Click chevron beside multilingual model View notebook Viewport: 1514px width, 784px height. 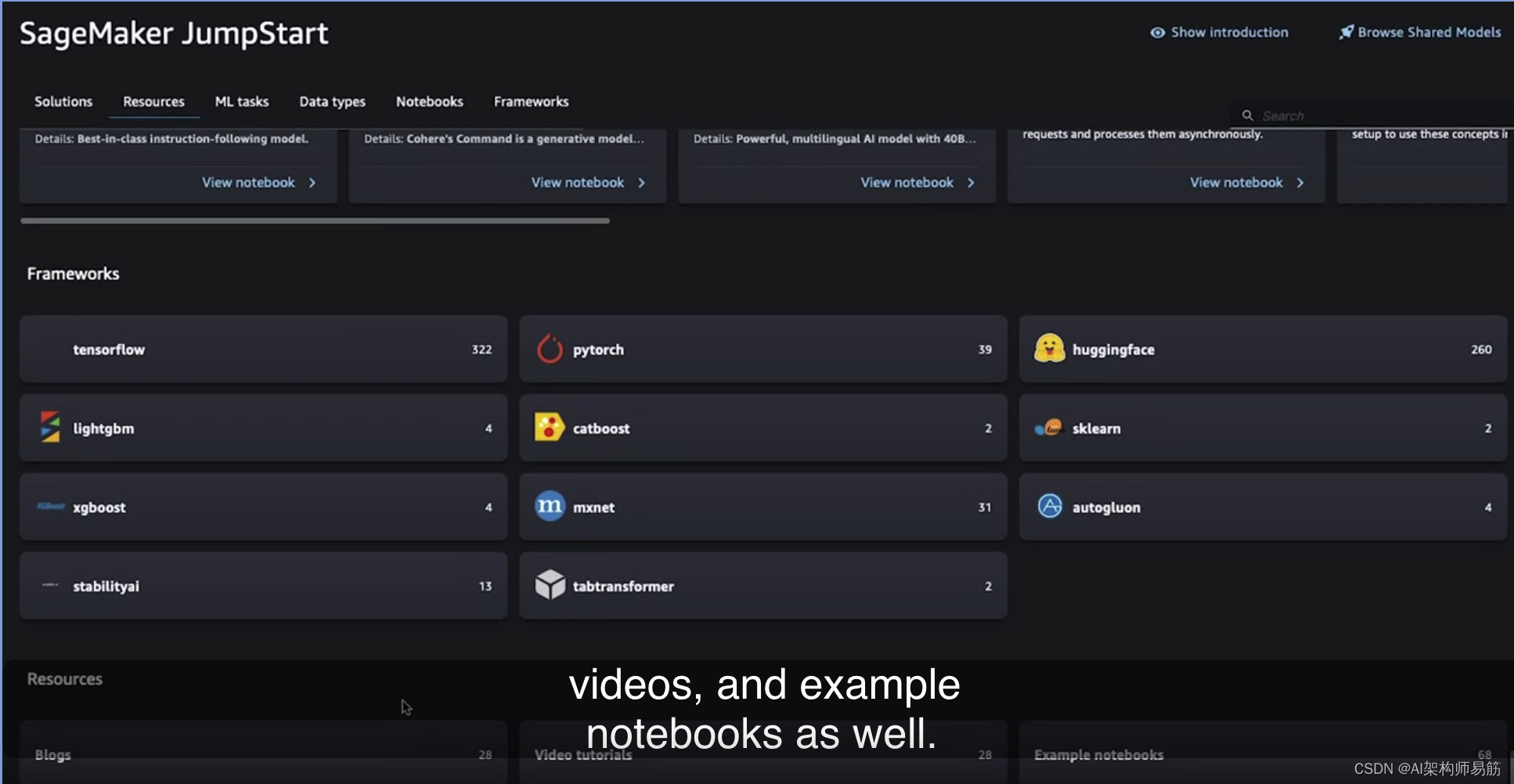click(x=971, y=182)
